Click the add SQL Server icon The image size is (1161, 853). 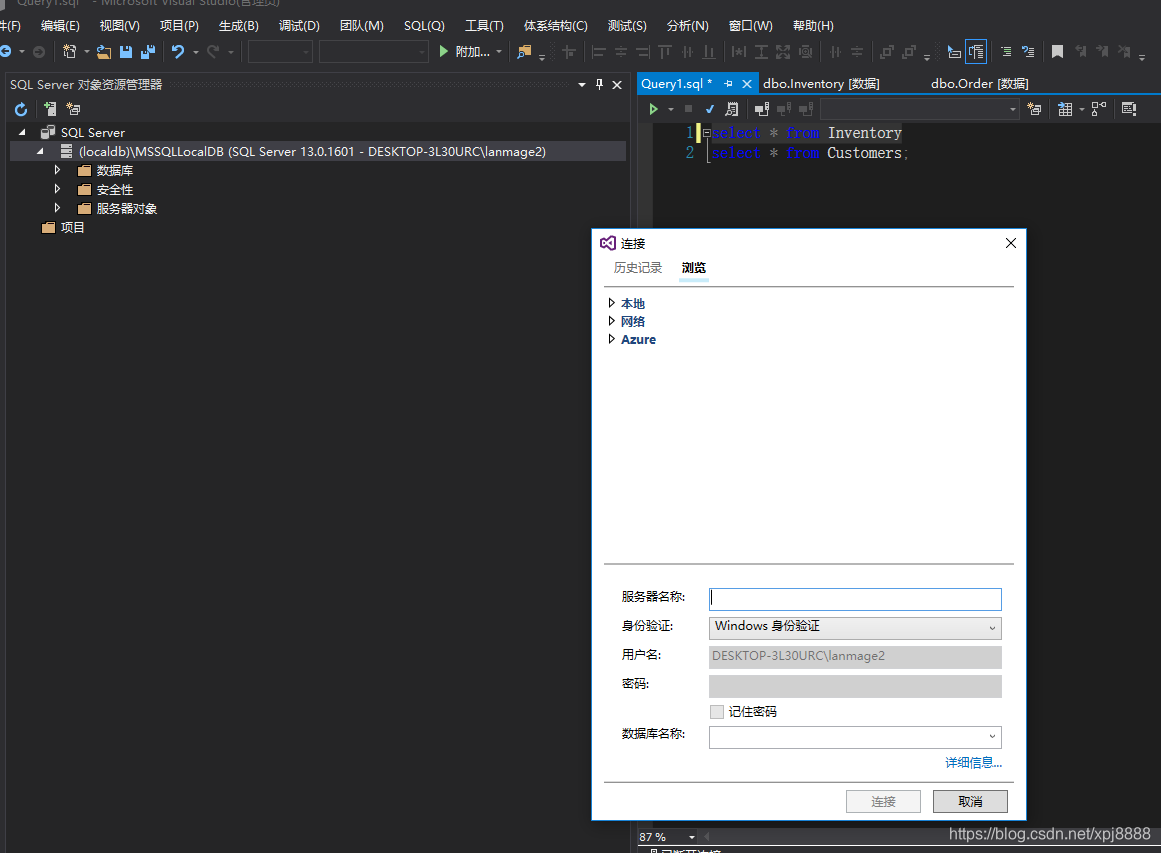(x=50, y=110)
